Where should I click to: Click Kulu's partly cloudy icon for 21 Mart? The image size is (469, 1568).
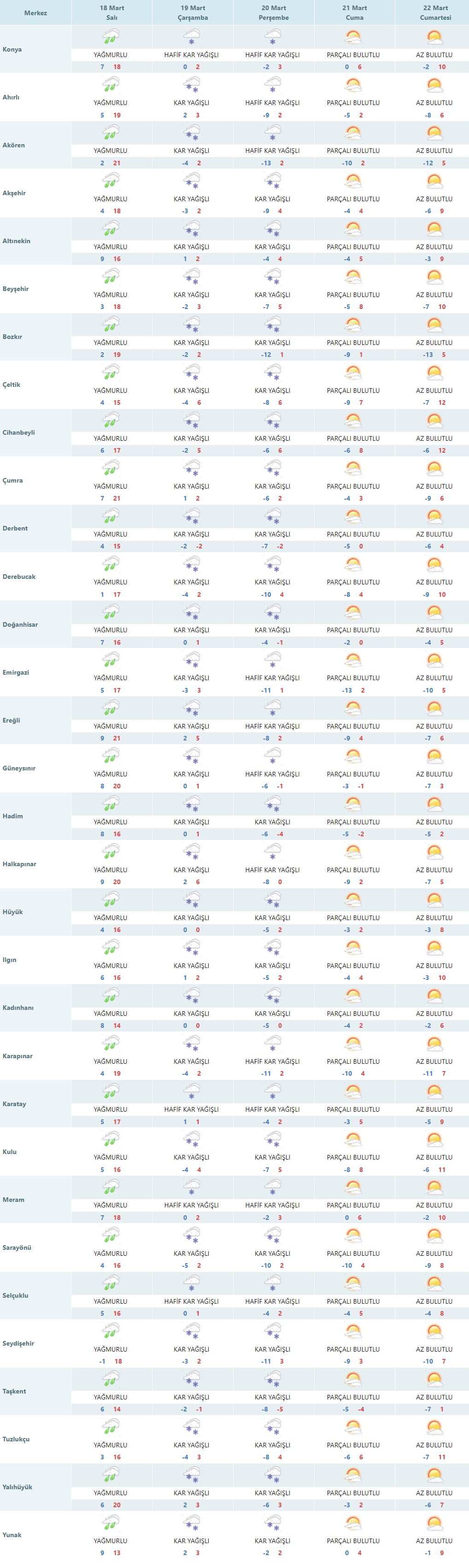tap(353, 1140)
